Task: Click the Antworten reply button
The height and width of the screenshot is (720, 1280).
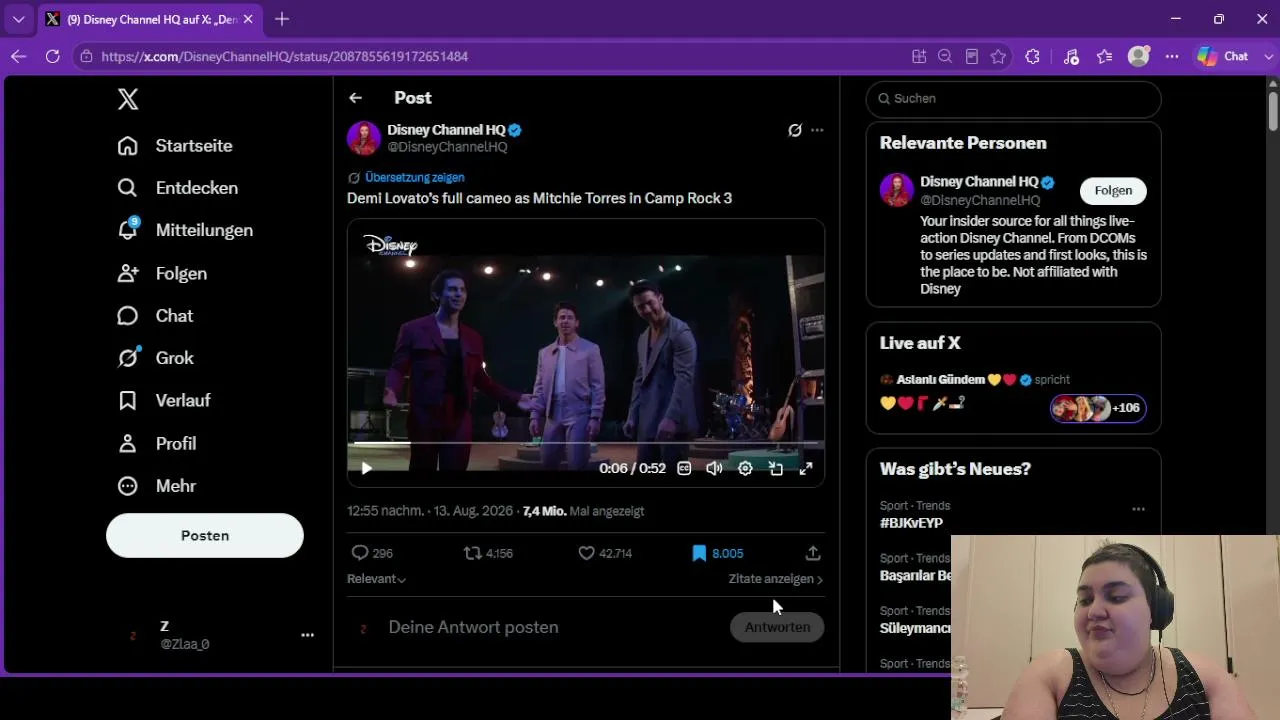Action: [777, 627]
